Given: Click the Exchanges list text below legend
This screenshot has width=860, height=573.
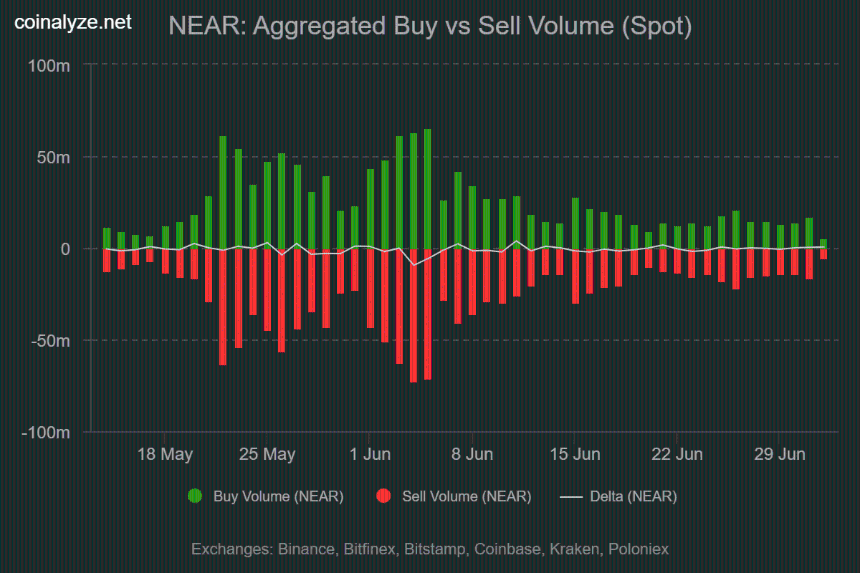Looking at the screenshot, I should pos(430,549).
